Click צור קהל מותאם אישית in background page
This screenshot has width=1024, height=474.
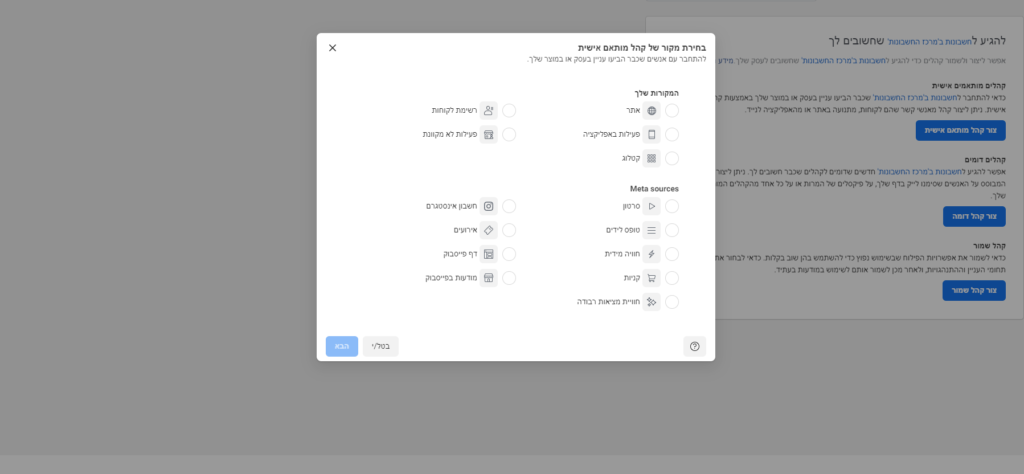click(960, 130)
